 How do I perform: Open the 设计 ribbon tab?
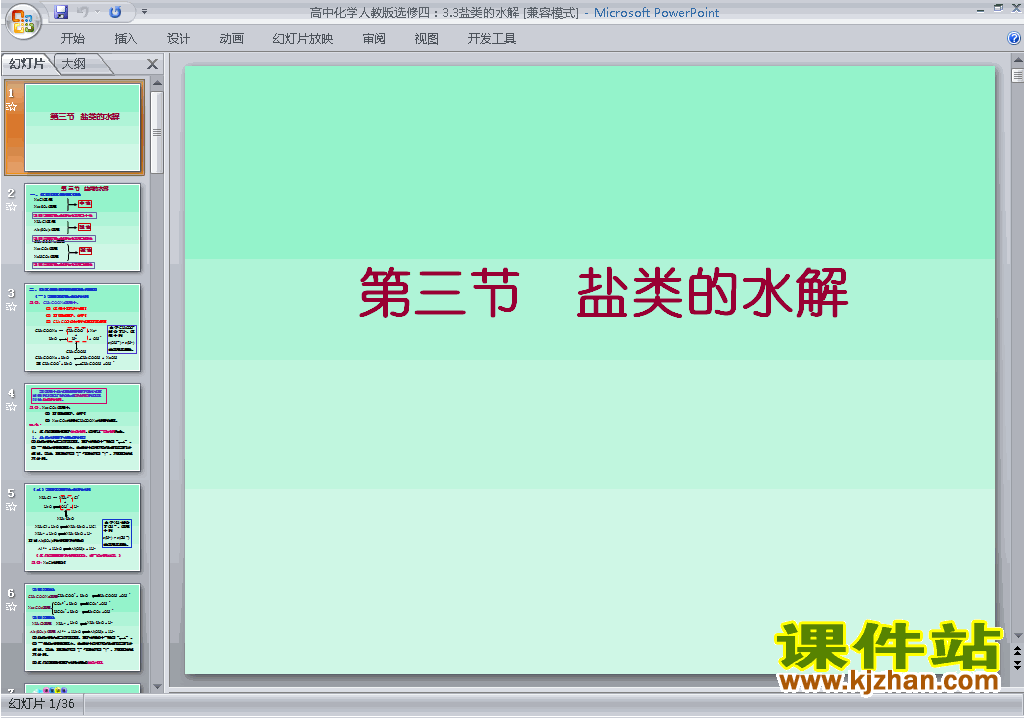tap(178, 39)
